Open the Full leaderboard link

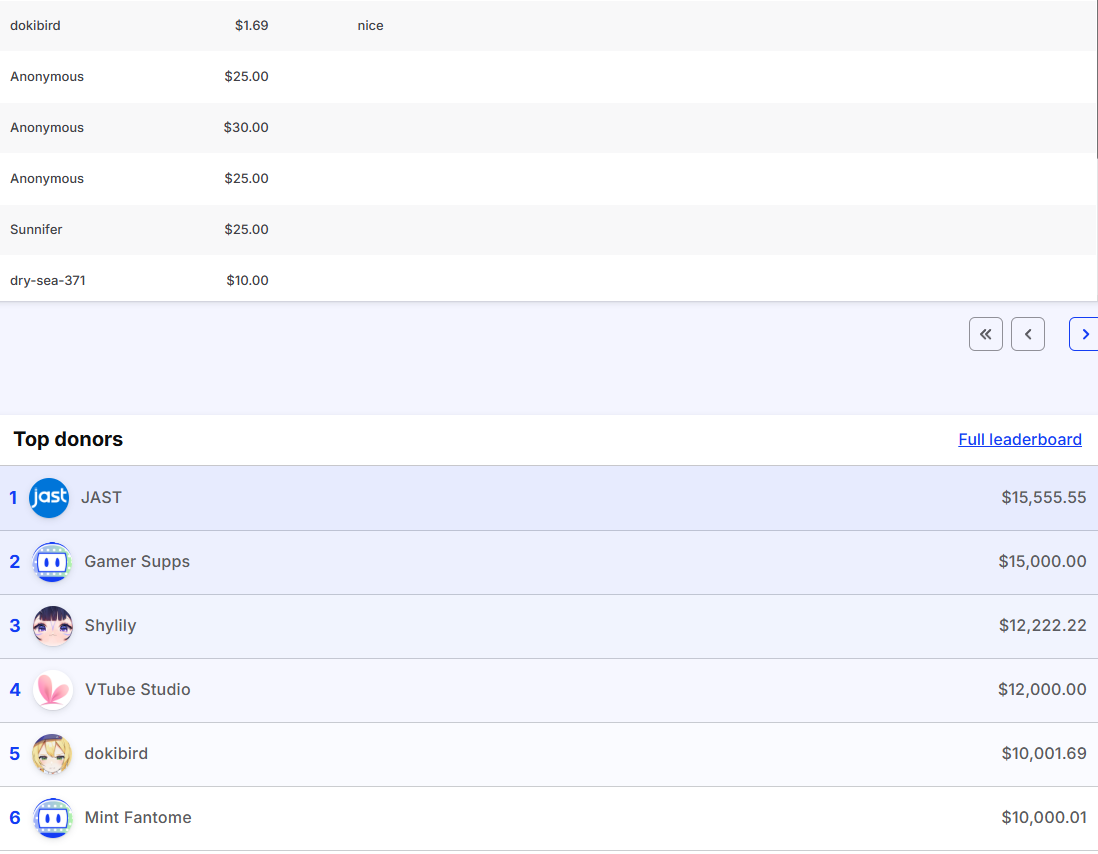tap(1020, 440)
